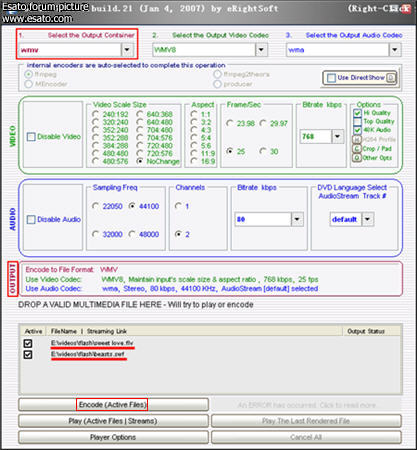Expand the Output Container dropdown
This screenshot has height=450, width=417.
pos(127,50)
